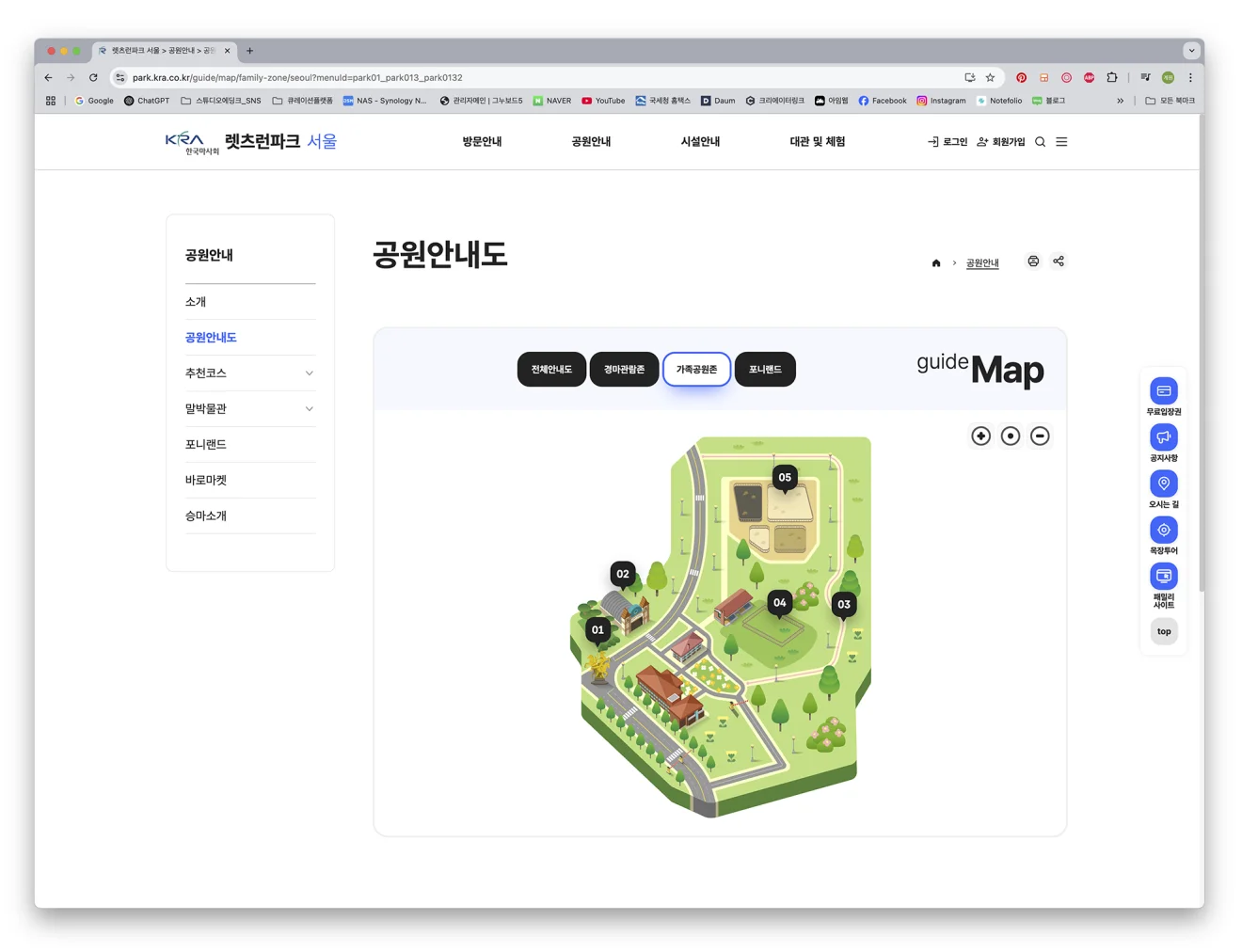Click the print page icon
Screen dimensions: 1242x952
click(1033, 262)
